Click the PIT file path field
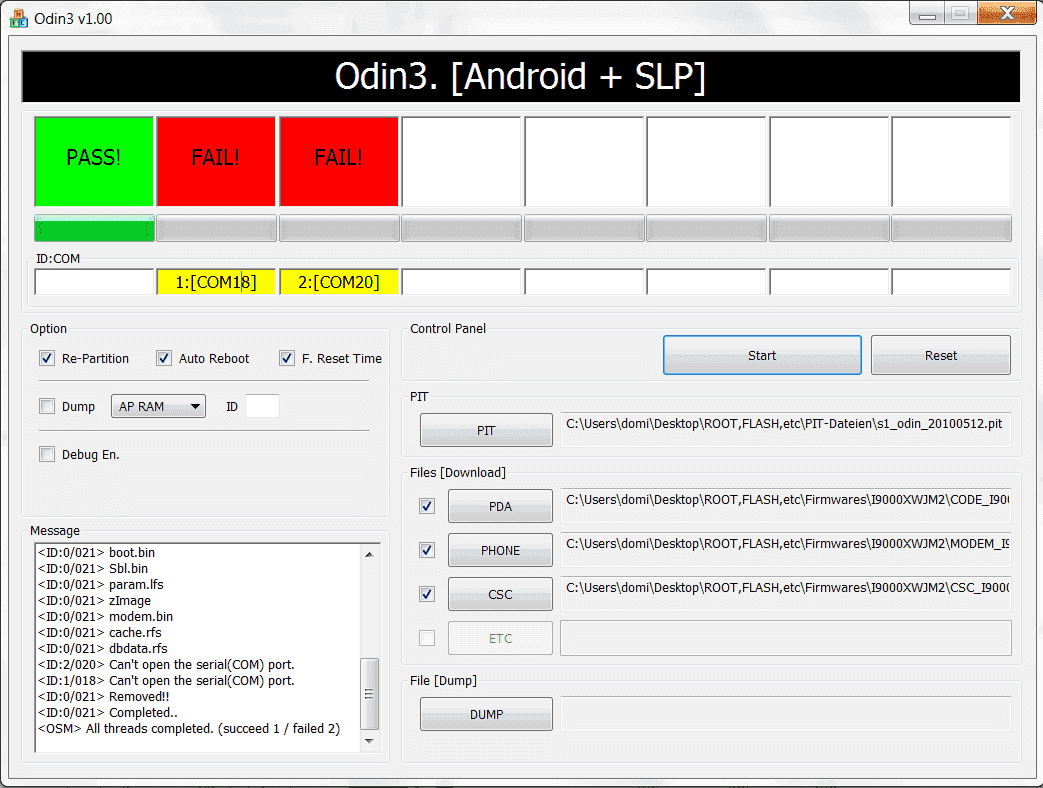This screenshot has width=1043, height=788. tap(786, 430)
